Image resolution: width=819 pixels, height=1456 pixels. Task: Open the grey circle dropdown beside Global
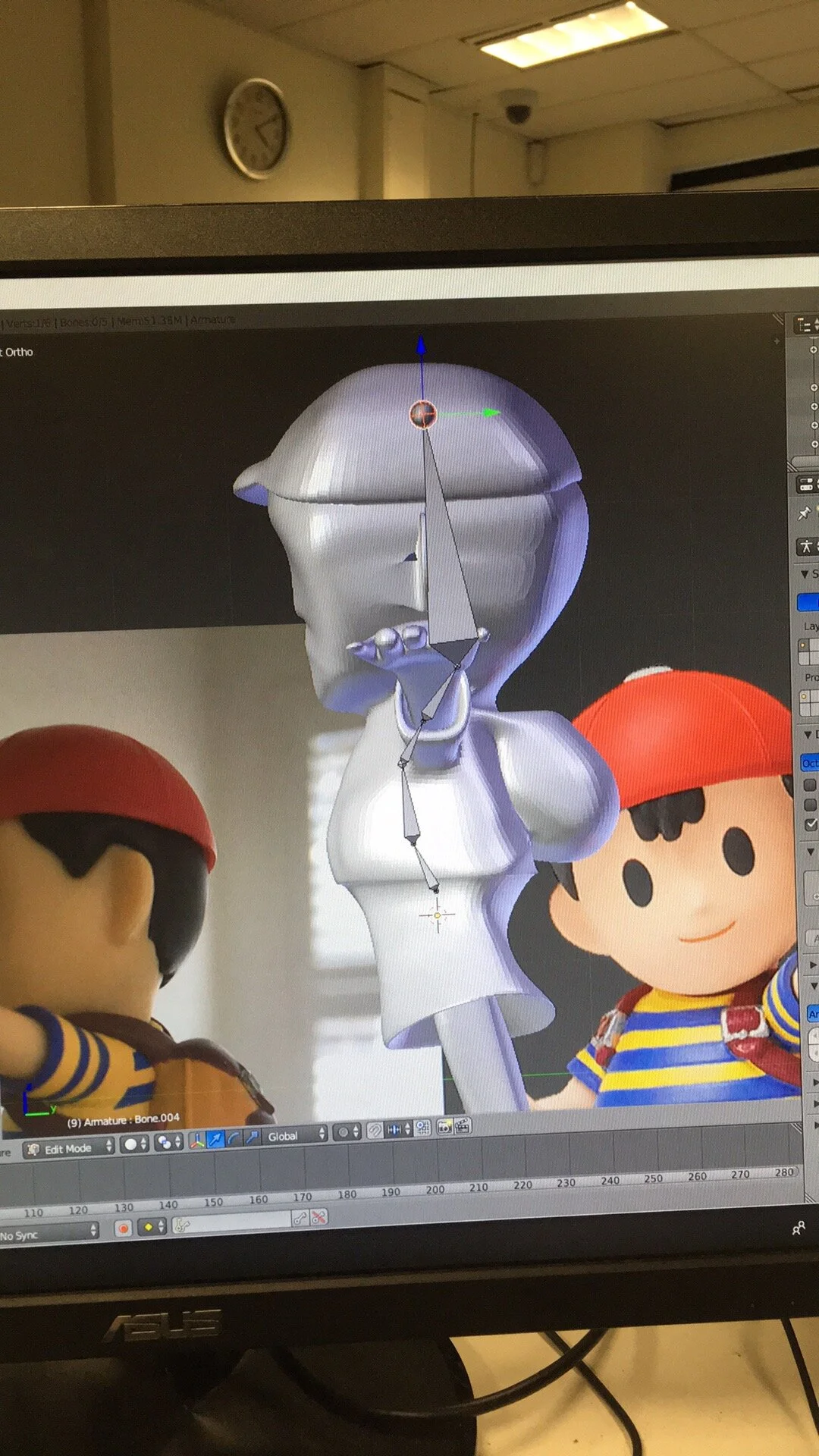[347, 1133]
